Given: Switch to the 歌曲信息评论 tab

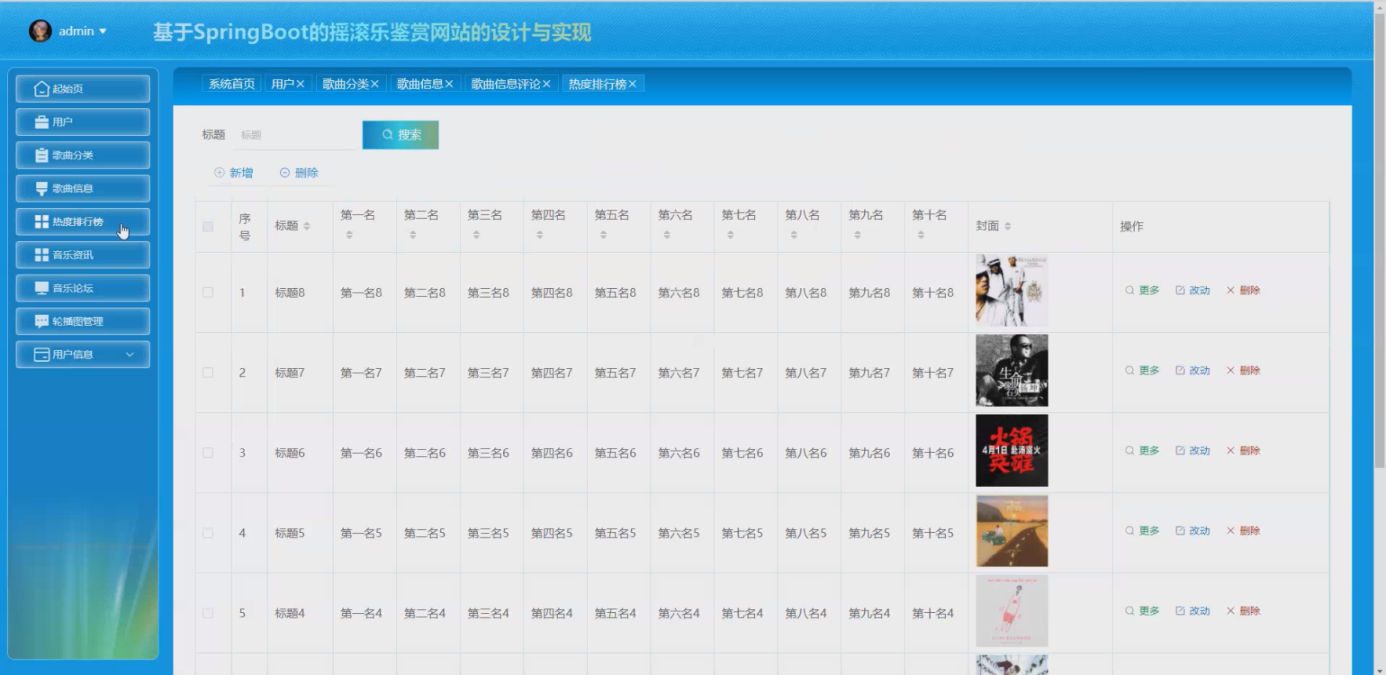Looking at the screenshot, I should [505, 84].
